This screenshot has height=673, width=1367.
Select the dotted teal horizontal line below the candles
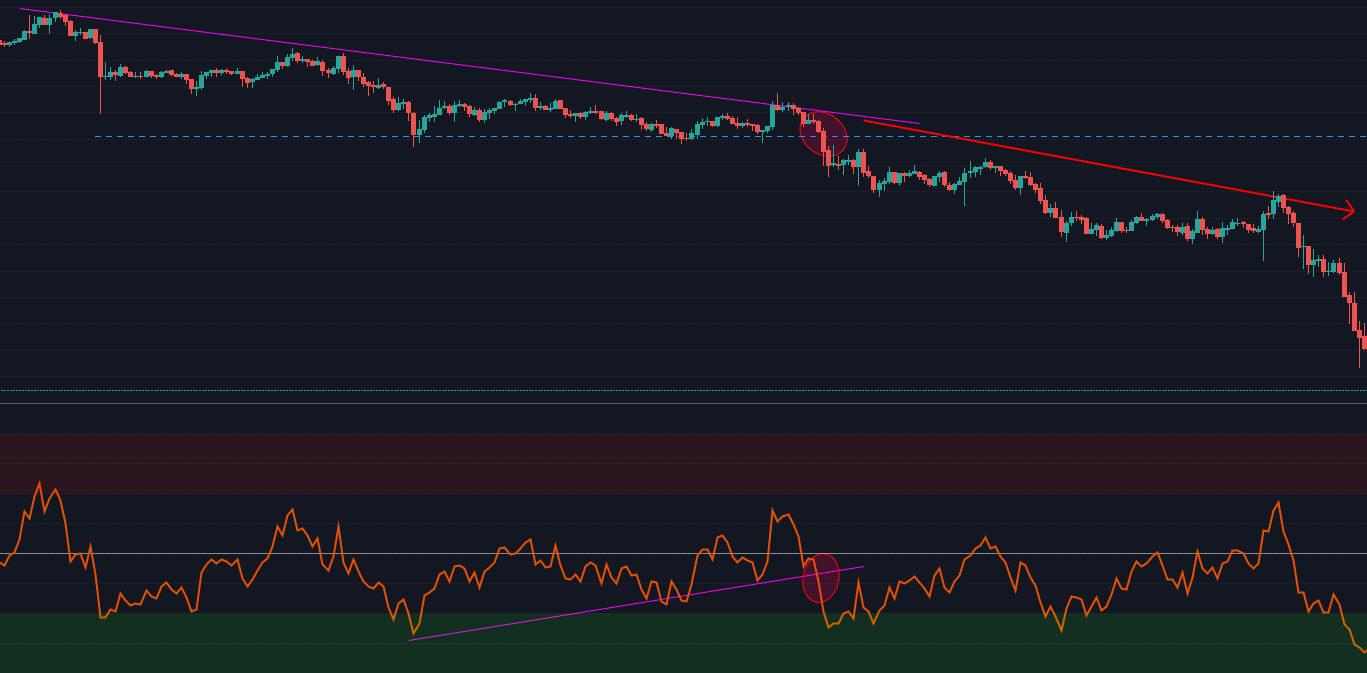pyautogui.click(x=600, y=390)
